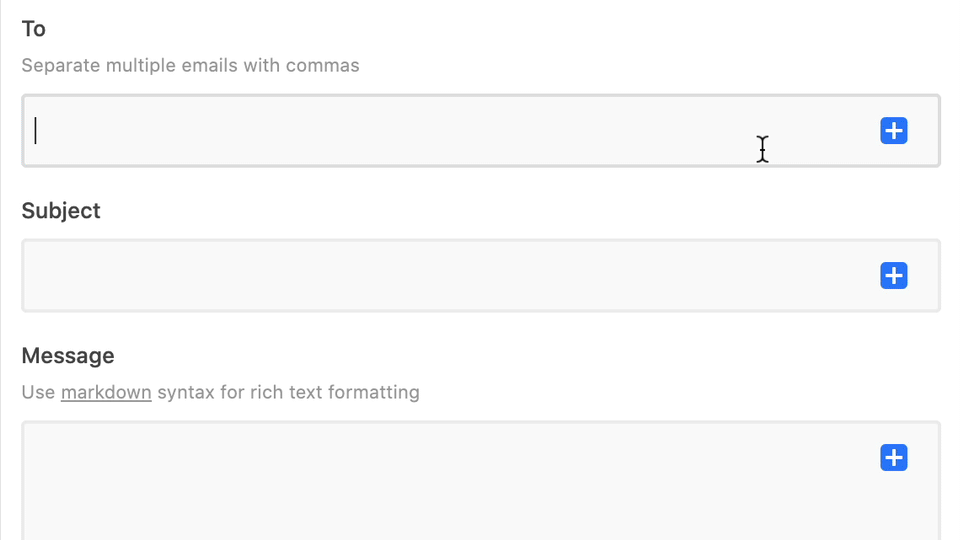Click the Subject heading label

(x=61, y=211)
